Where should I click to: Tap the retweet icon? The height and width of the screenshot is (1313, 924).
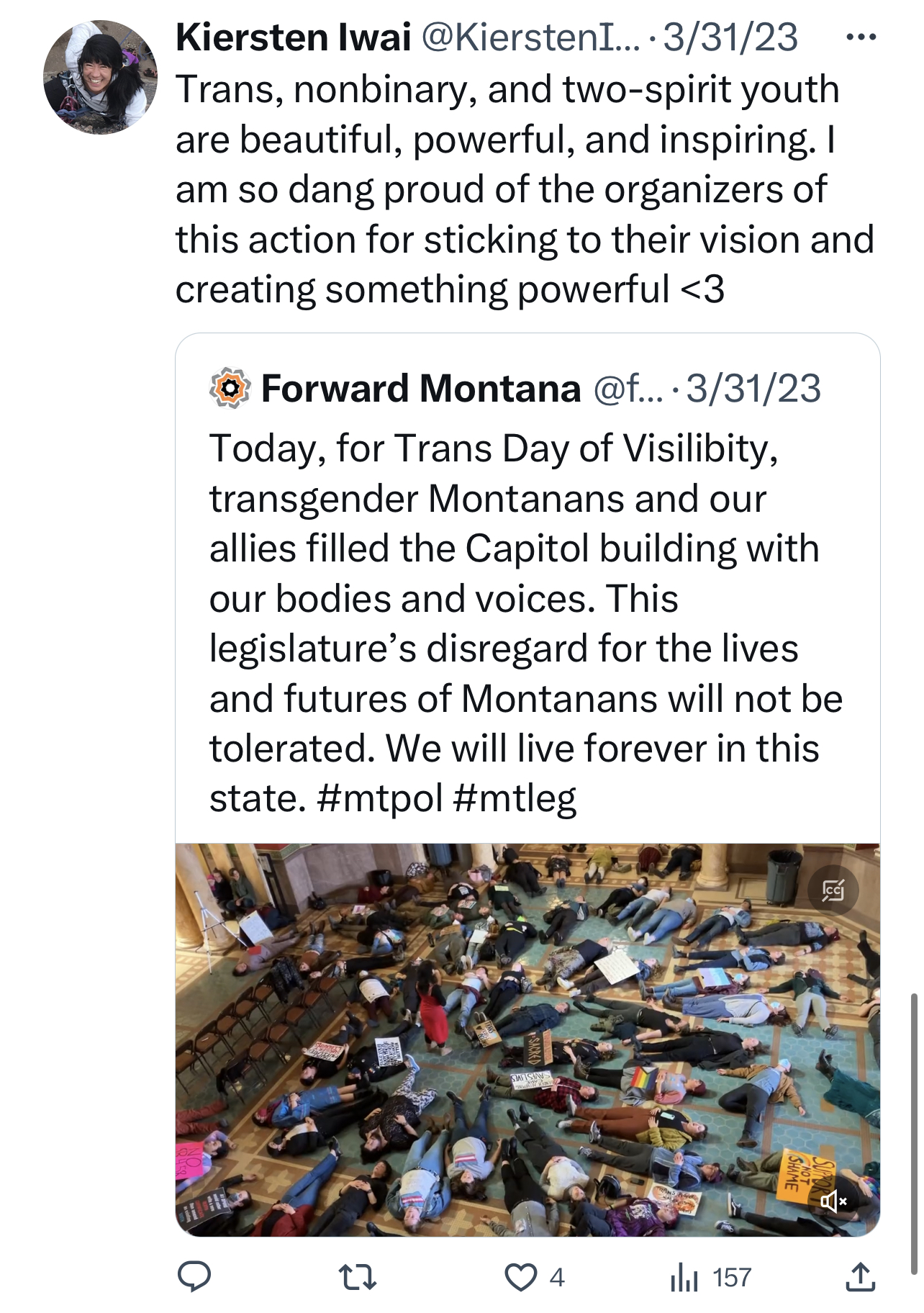pyautogui.click(x=357, y=1278)
